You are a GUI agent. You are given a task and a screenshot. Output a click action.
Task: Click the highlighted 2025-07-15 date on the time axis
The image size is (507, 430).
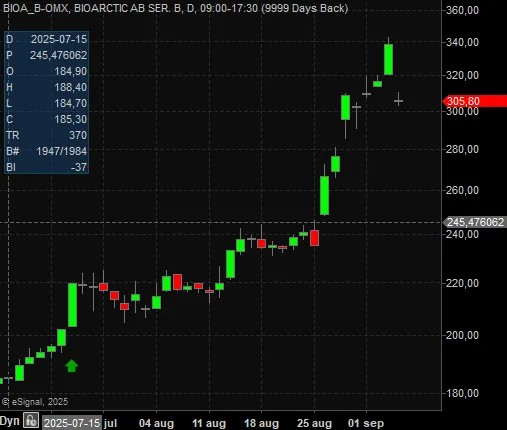pyautogui.click(x=72, y=423)
